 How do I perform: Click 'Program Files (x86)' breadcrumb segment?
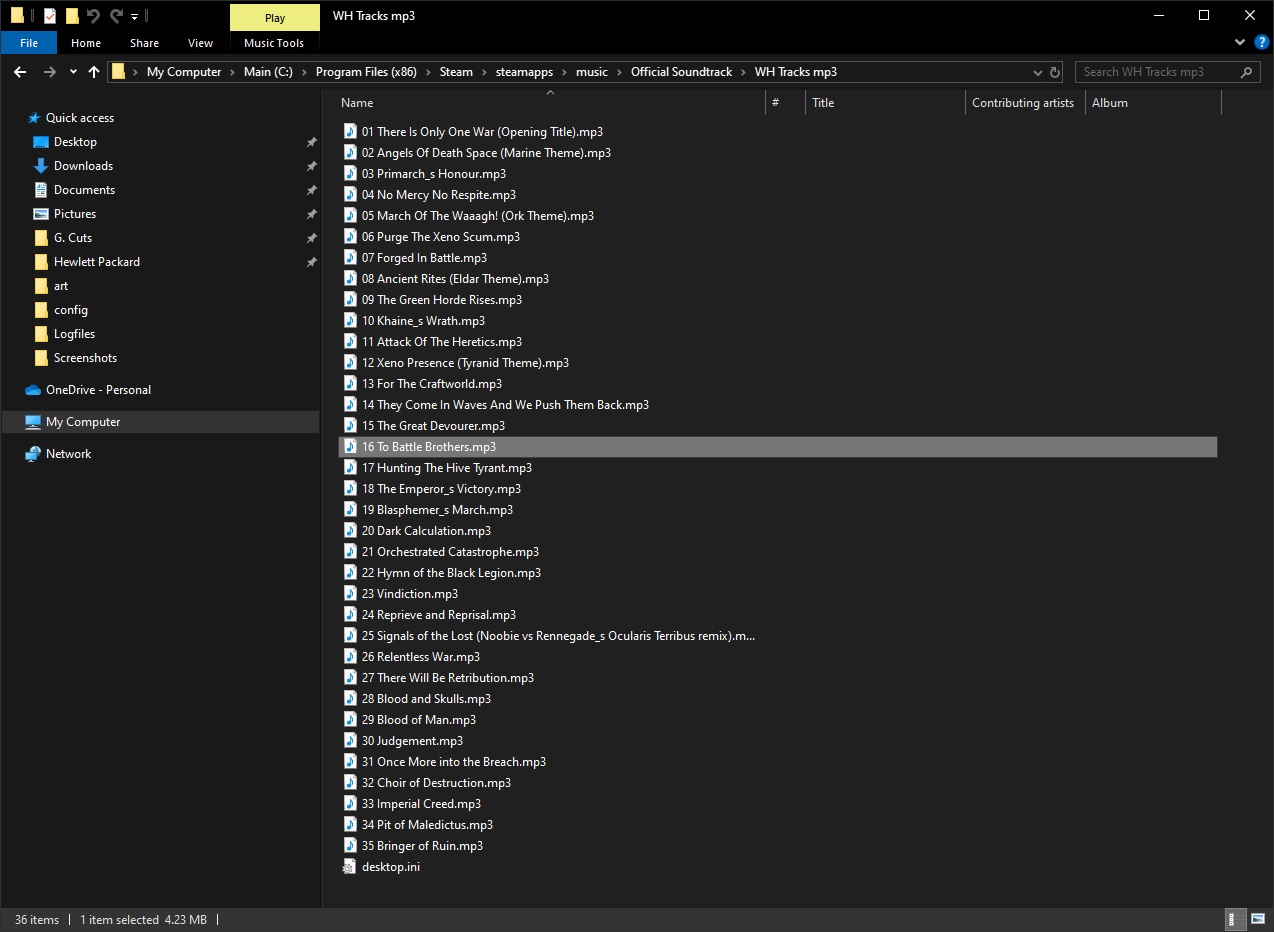pyautogui.click(x=366, y=72)
